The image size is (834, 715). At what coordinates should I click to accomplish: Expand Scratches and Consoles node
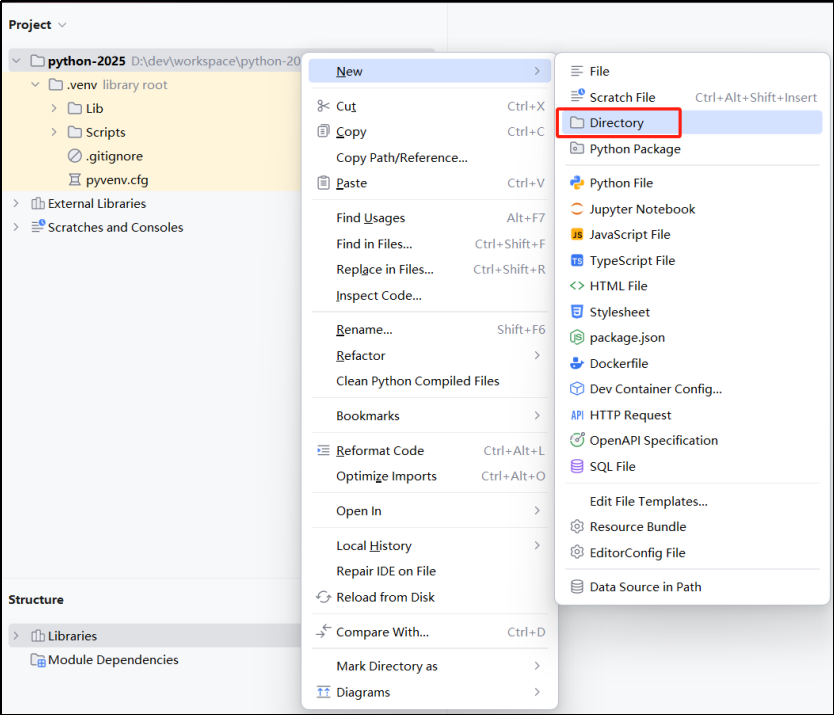pos(16,227)
